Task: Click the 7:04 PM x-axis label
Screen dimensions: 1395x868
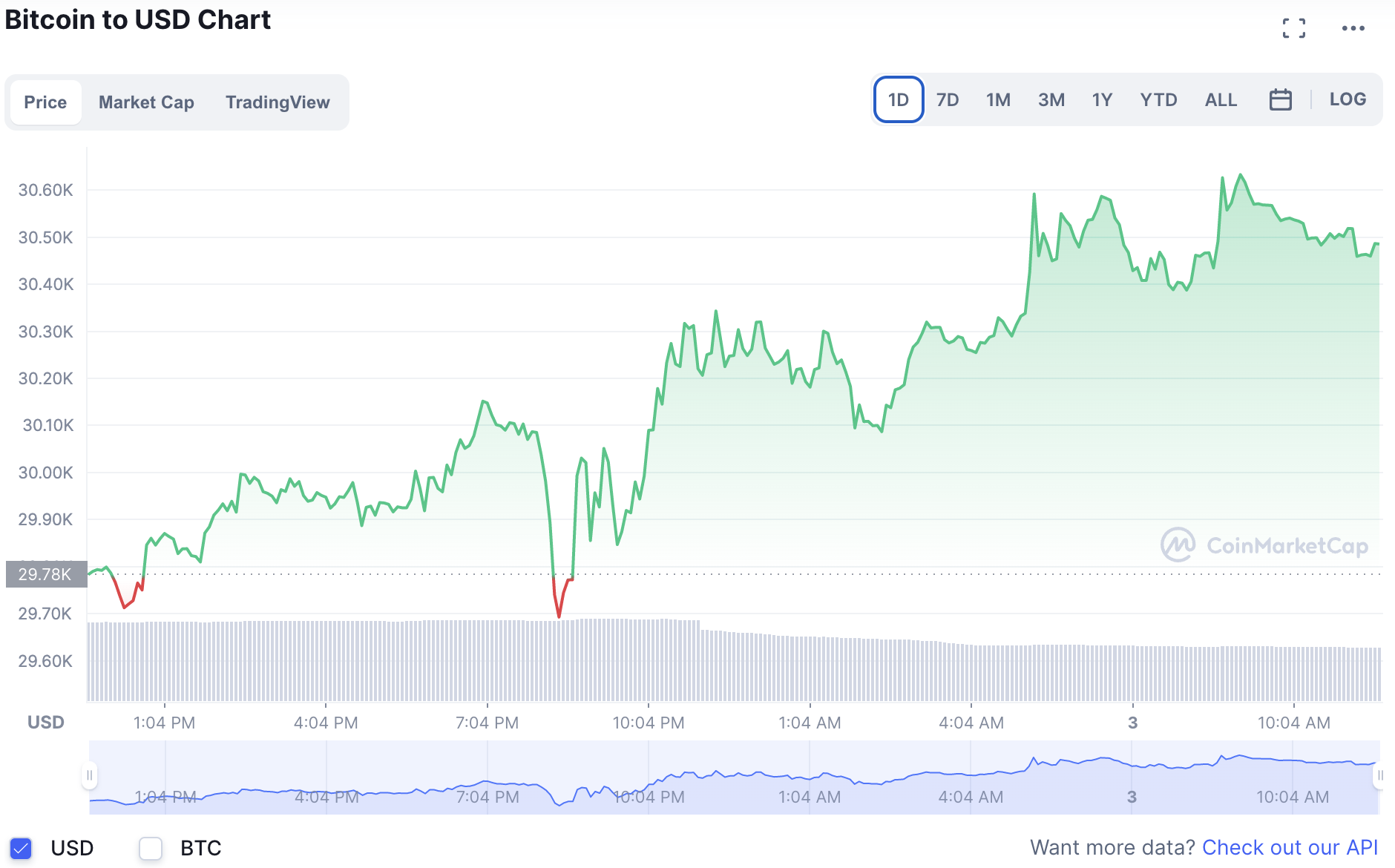Action: (487, 723)
